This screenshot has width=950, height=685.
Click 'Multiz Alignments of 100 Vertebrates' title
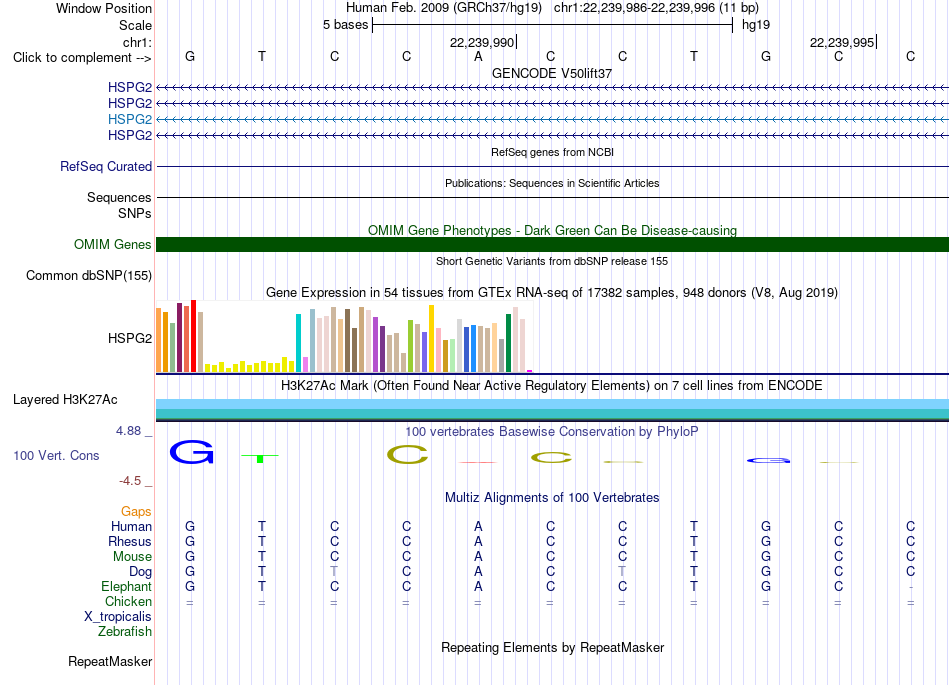(552, 497)
